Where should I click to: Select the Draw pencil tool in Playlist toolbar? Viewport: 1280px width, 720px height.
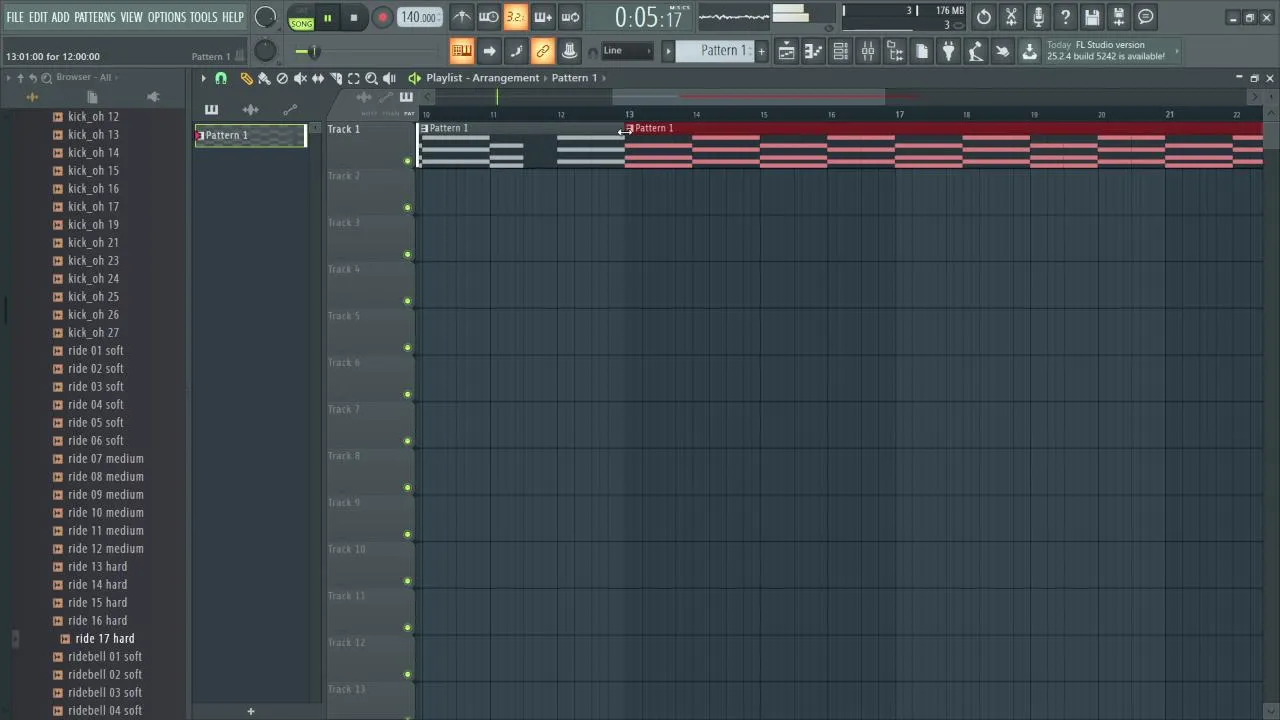[x=246, y=78]
